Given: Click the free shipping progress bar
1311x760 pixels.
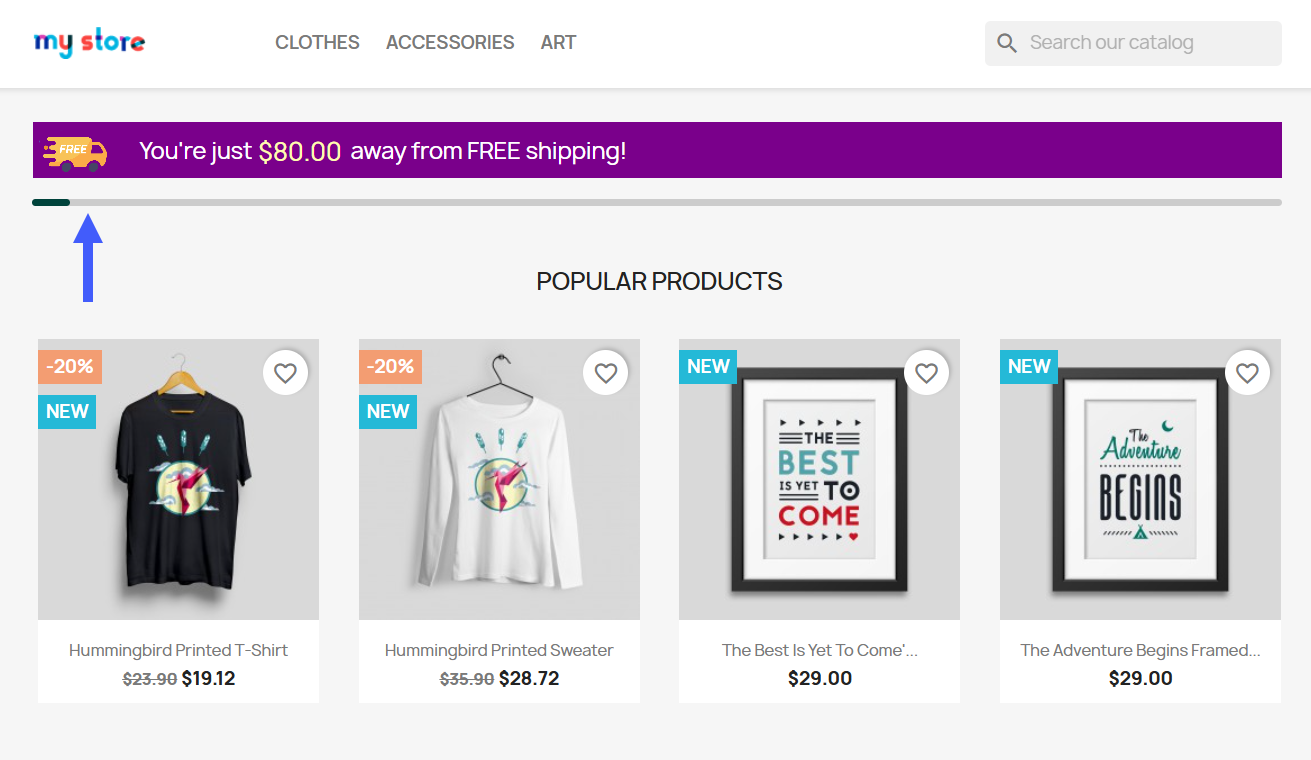Looking at the screenshot, I should pyautogui.click(x=657, y=202).
